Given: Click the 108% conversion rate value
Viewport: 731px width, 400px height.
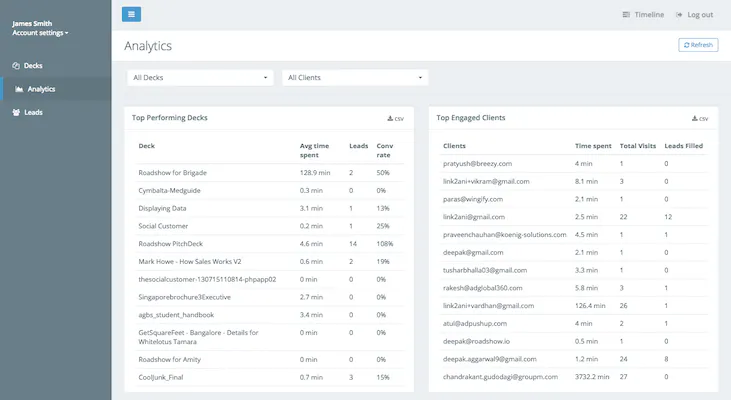Looking at the screenshot, I should [x=385, y=243].
